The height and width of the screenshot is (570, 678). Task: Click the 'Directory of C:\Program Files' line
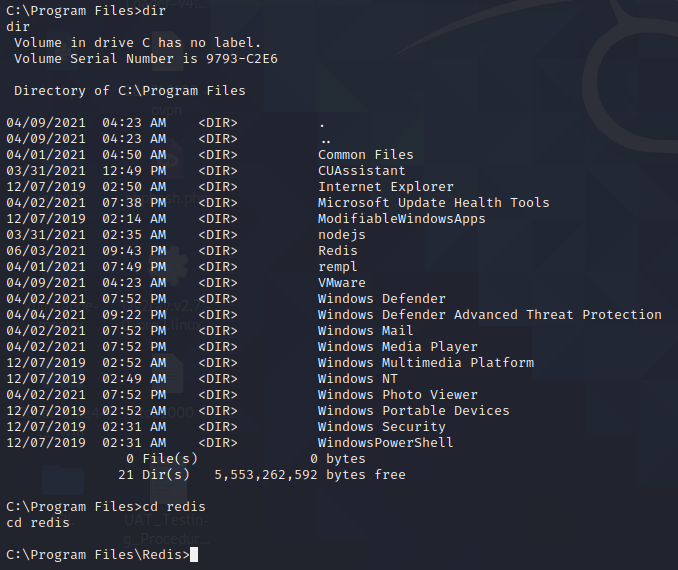tap(130, 91)
